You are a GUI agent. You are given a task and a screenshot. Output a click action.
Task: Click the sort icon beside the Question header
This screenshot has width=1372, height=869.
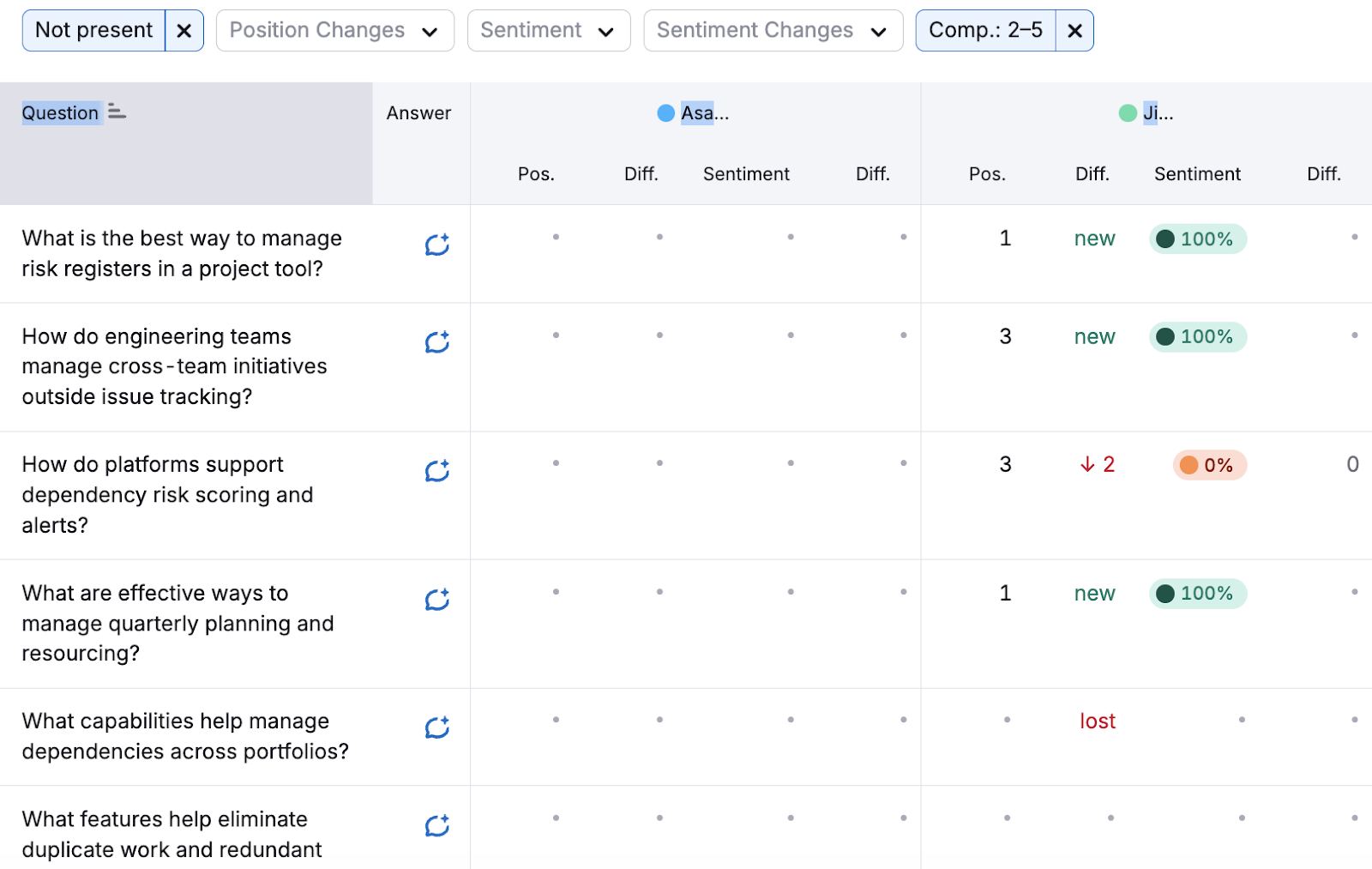(x=117, y=112)
